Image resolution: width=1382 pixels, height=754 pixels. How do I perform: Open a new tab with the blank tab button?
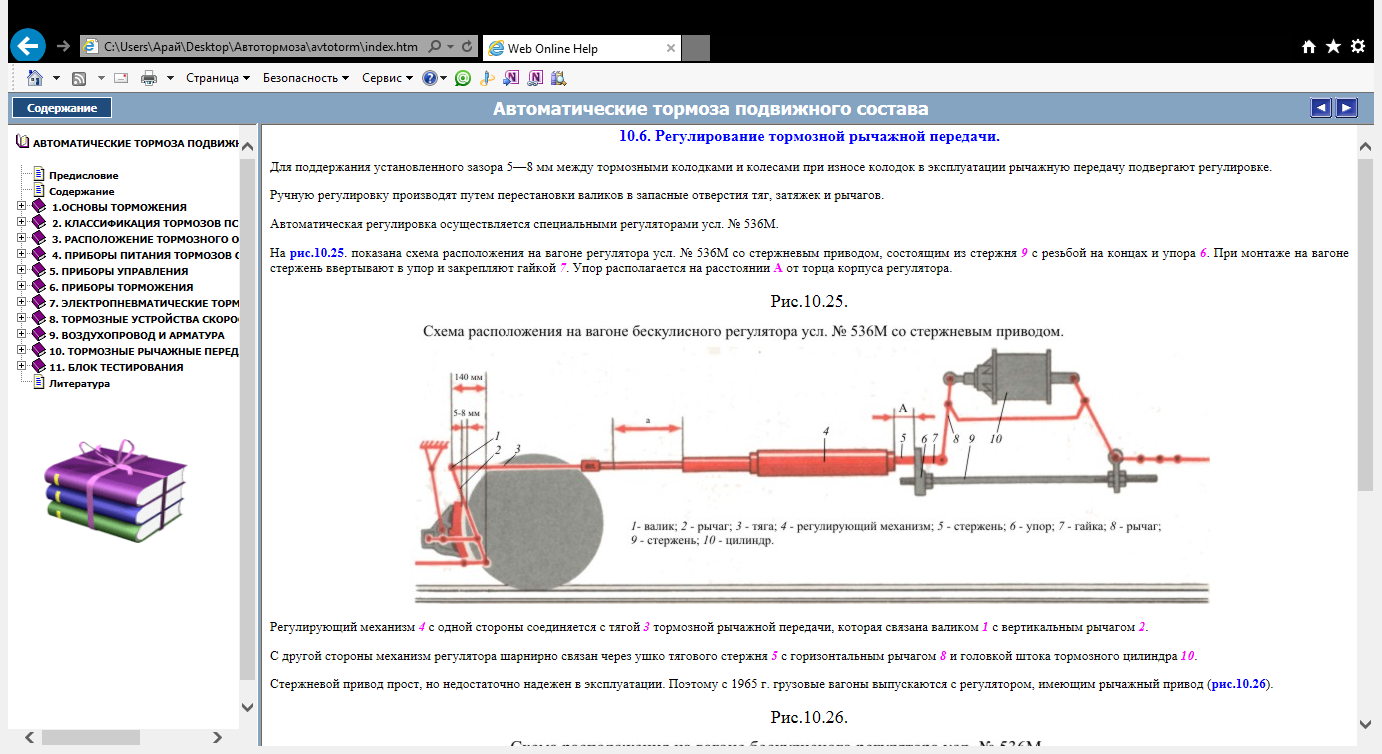pos(696,47)
